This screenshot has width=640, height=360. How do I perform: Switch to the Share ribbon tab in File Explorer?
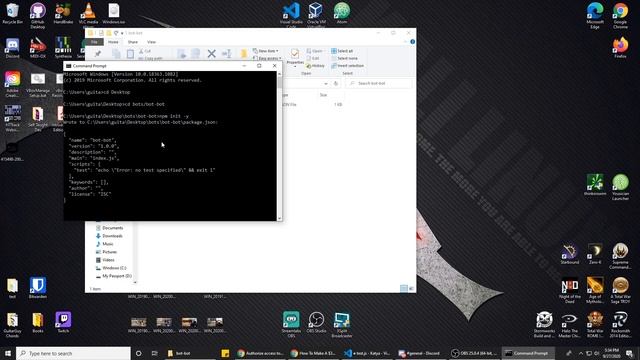[x=133, y=42]
